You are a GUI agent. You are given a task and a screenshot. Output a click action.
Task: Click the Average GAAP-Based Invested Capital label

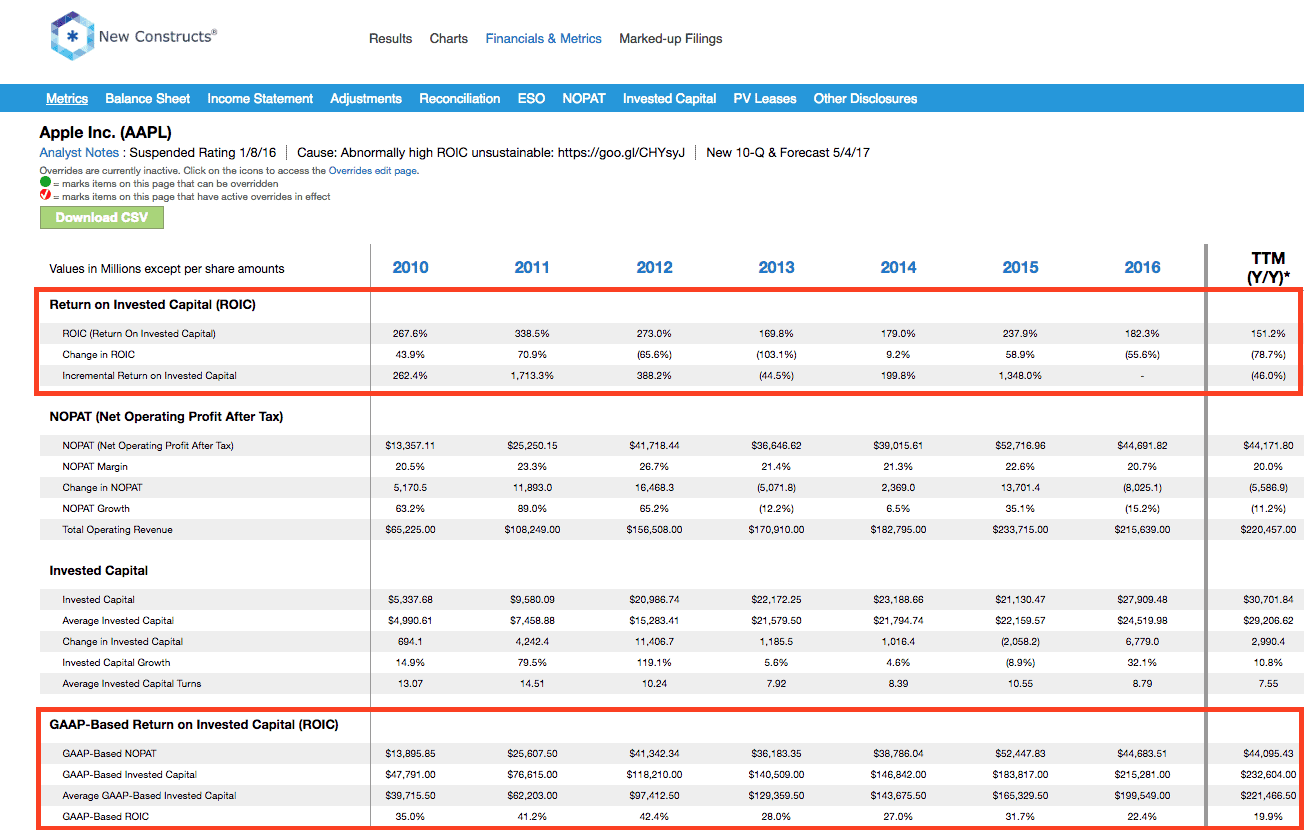point(149,796)
